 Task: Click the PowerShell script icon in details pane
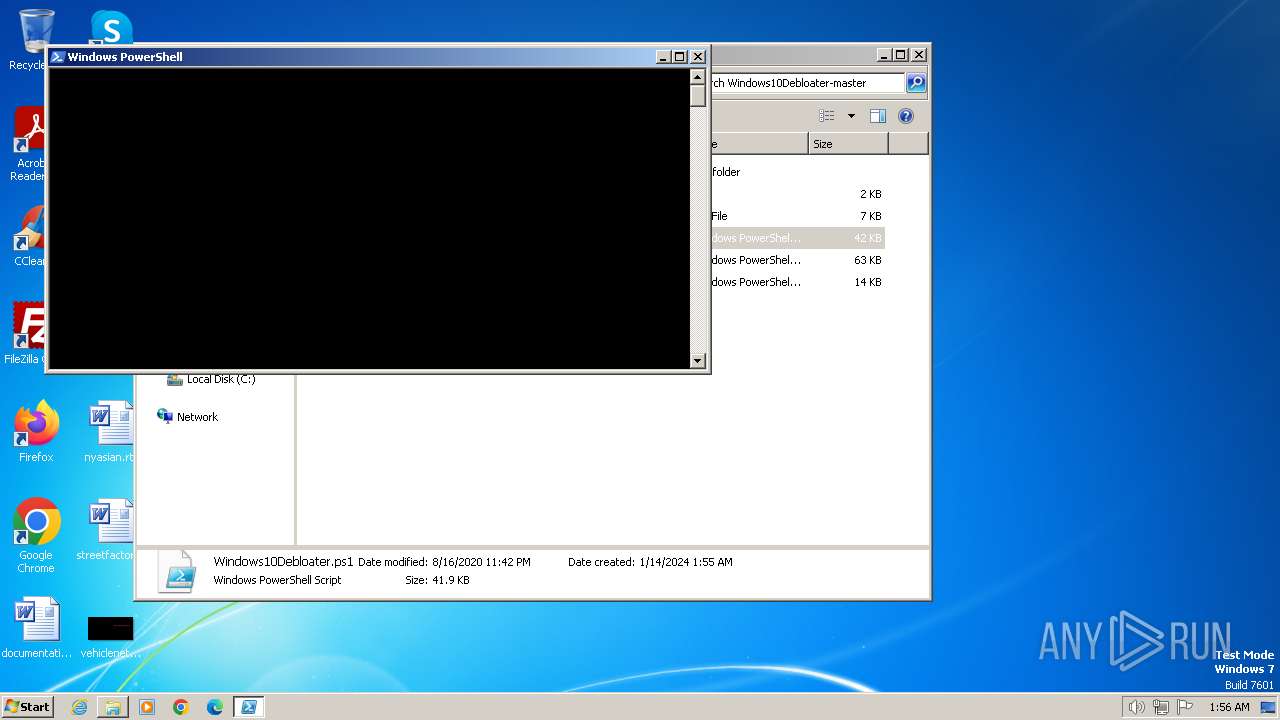point(177,571)
